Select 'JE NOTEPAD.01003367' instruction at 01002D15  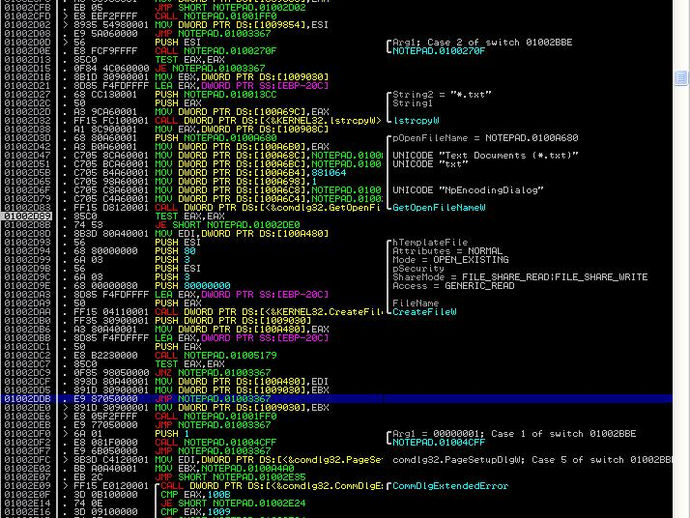pyautogui.click(x=210, y=69)
